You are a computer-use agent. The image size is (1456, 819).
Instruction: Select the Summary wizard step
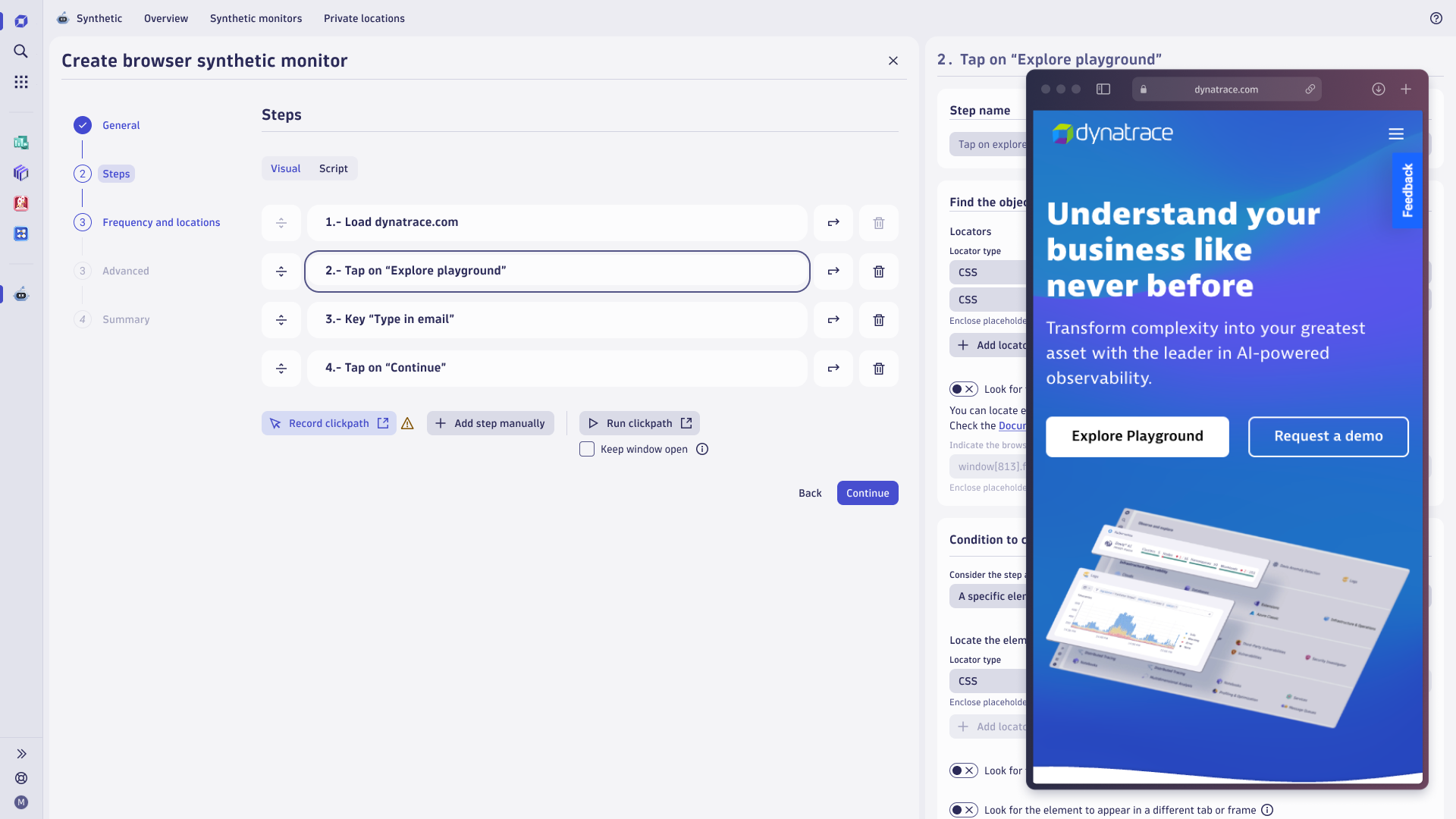coord(126,319)
